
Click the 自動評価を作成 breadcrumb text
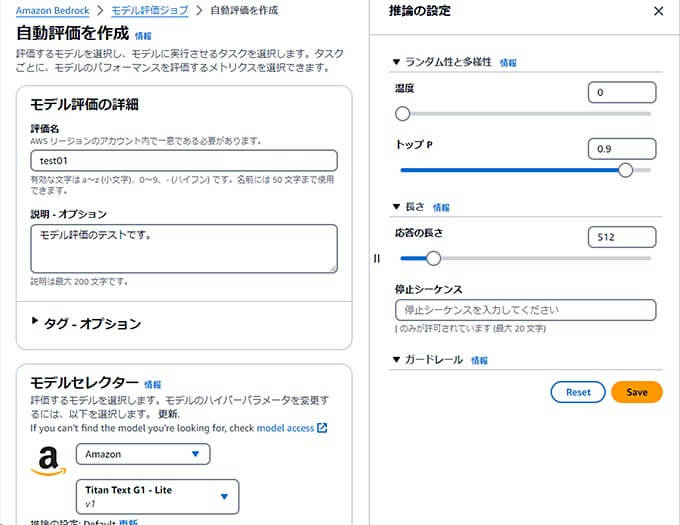[244, 10]
